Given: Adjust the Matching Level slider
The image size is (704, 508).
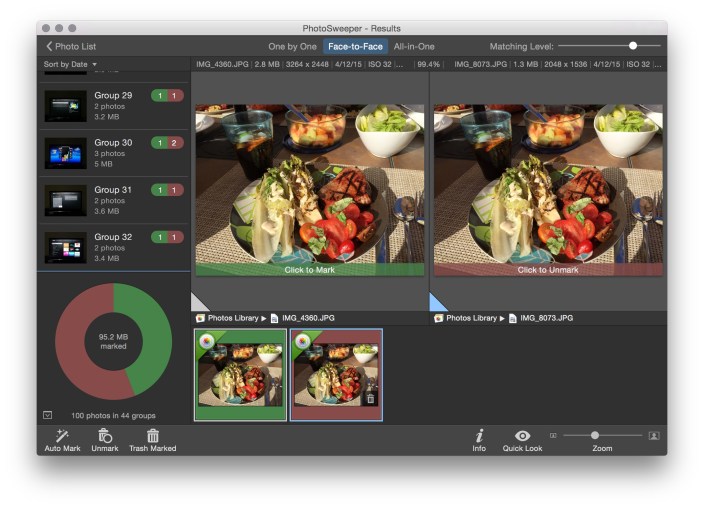Looking at the screenshot, I should tap(633, 46).
